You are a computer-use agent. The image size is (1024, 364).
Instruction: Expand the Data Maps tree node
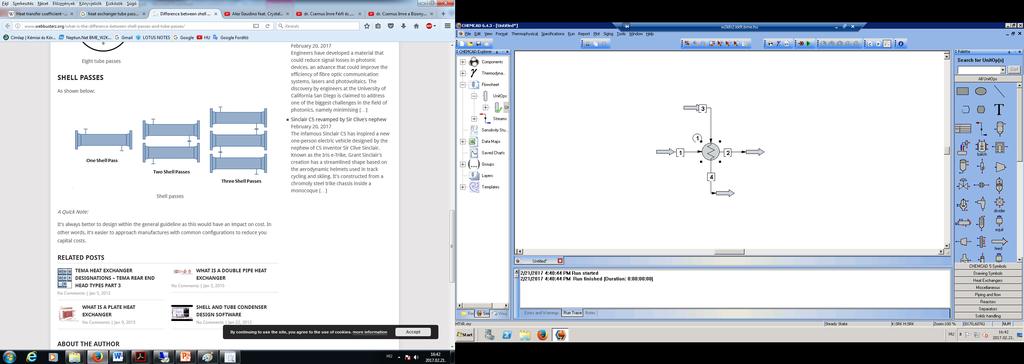463,141
